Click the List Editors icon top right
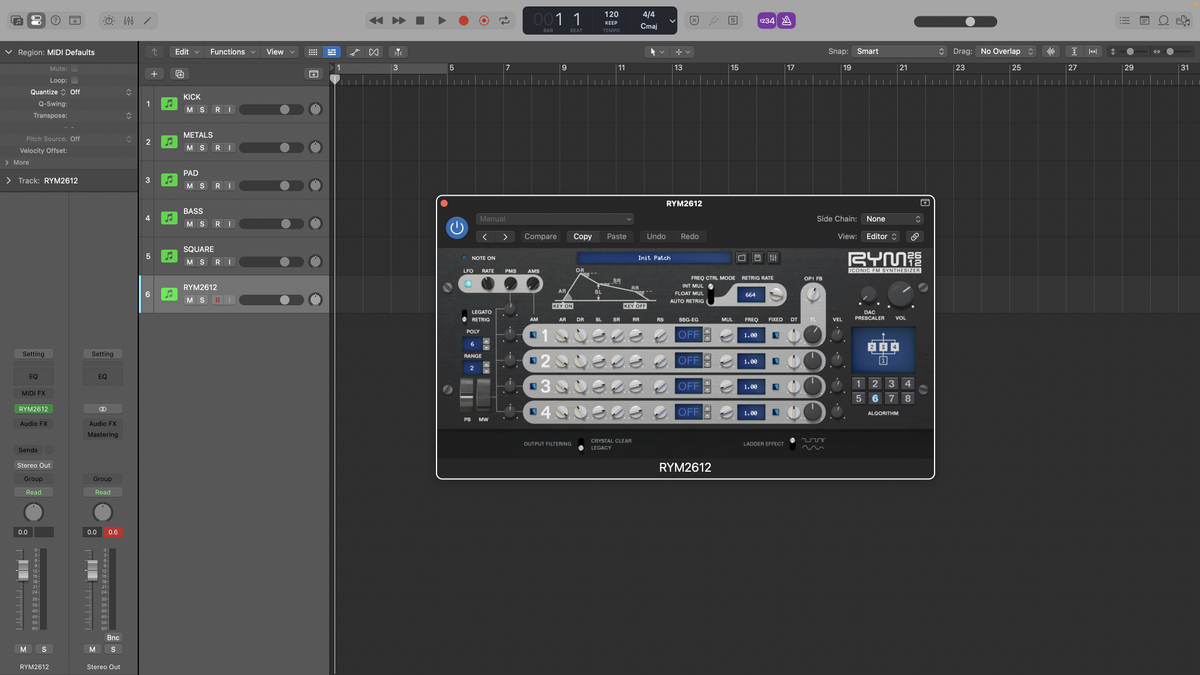 (1125, 20)
